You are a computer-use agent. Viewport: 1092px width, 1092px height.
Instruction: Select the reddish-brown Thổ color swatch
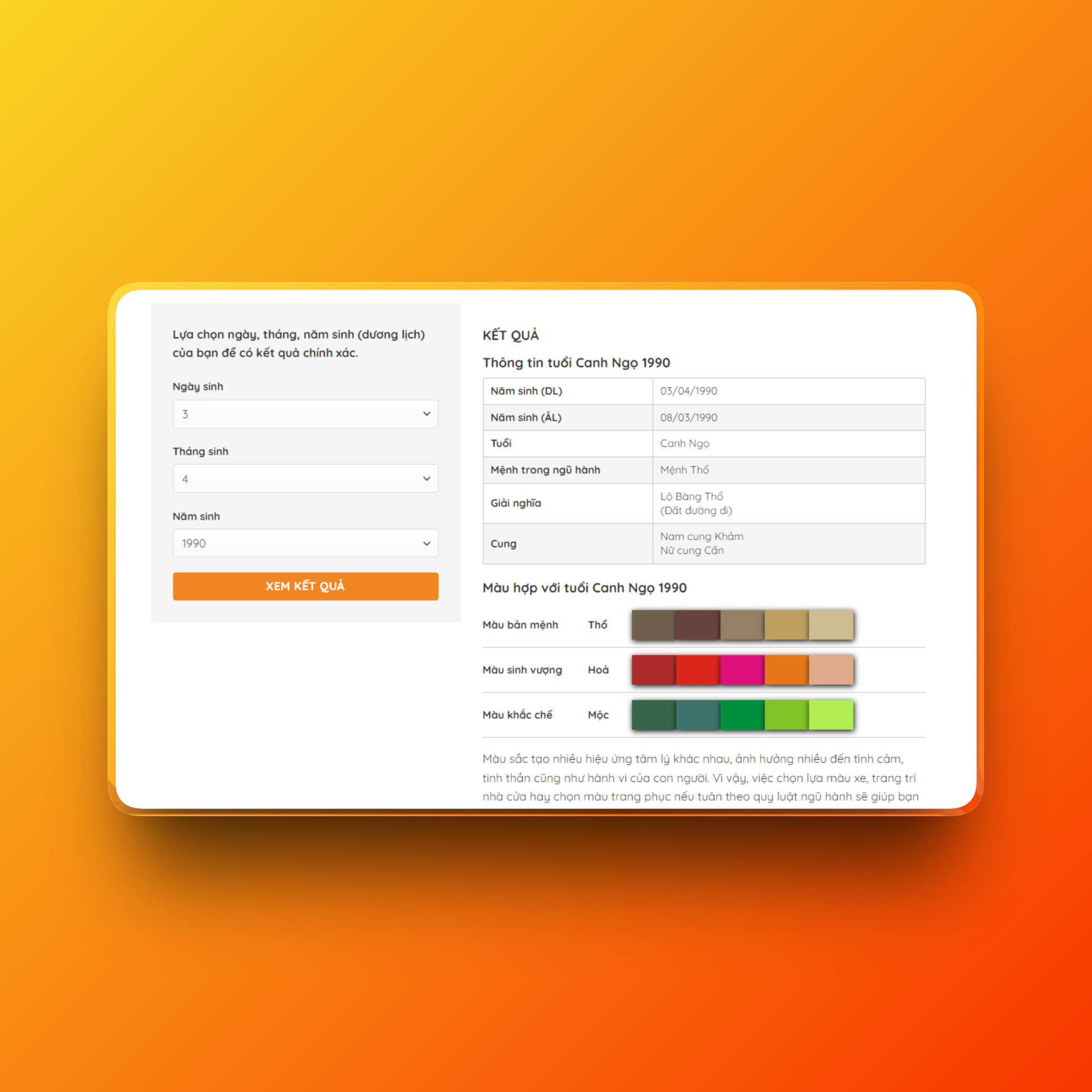point(698,624)
